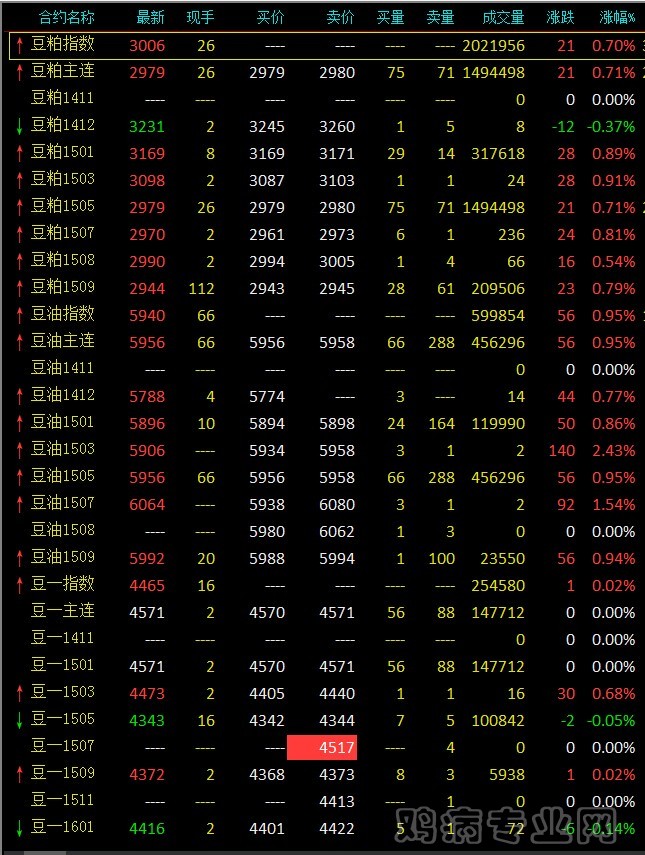Sort by 合约名称 column header
The image size is (645, 855).
(x=67, y=18)
